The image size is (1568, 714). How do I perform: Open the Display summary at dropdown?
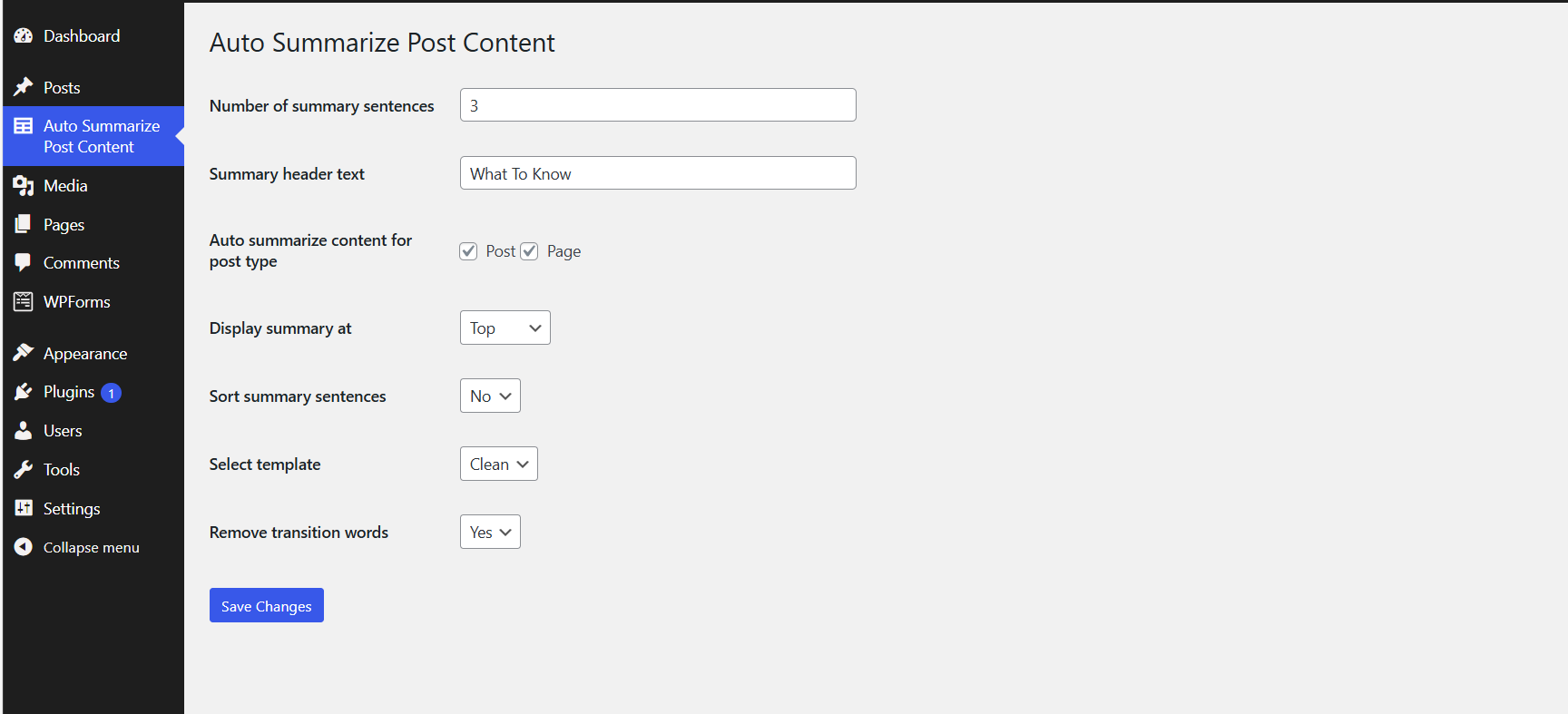click(505, 328)
